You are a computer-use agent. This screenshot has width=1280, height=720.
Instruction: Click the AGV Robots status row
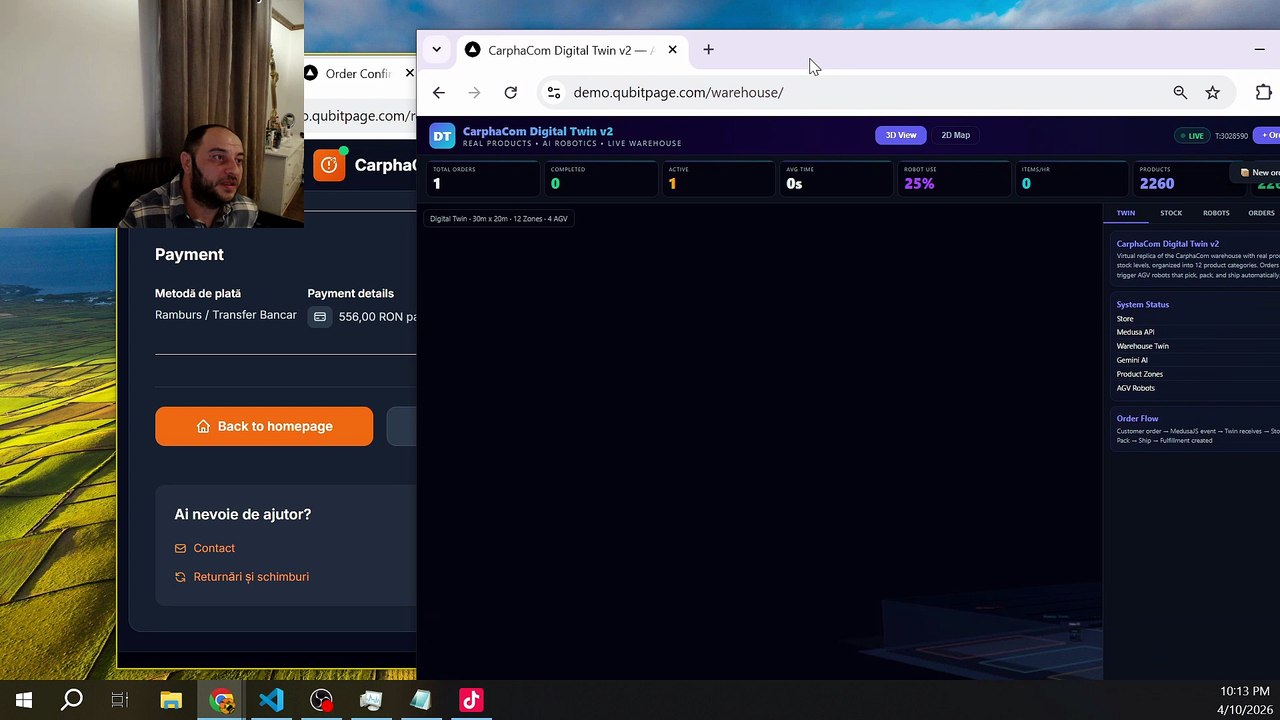(x=1197, y=388)
